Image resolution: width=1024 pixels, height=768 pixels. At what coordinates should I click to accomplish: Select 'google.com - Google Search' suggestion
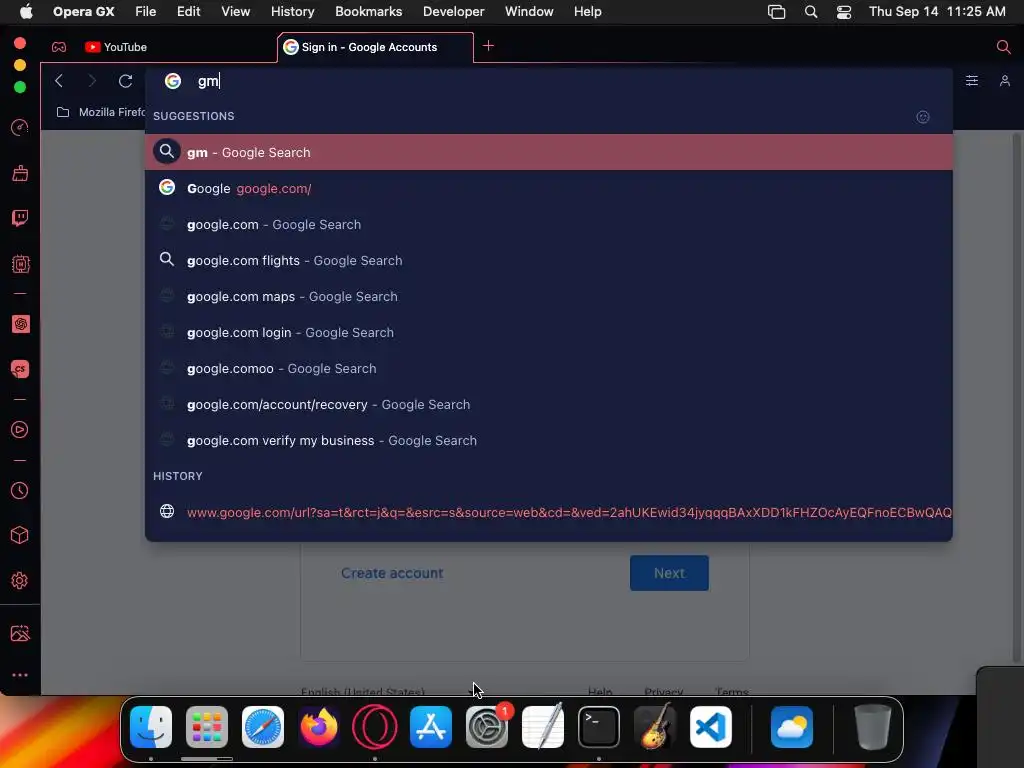[549, 224]
